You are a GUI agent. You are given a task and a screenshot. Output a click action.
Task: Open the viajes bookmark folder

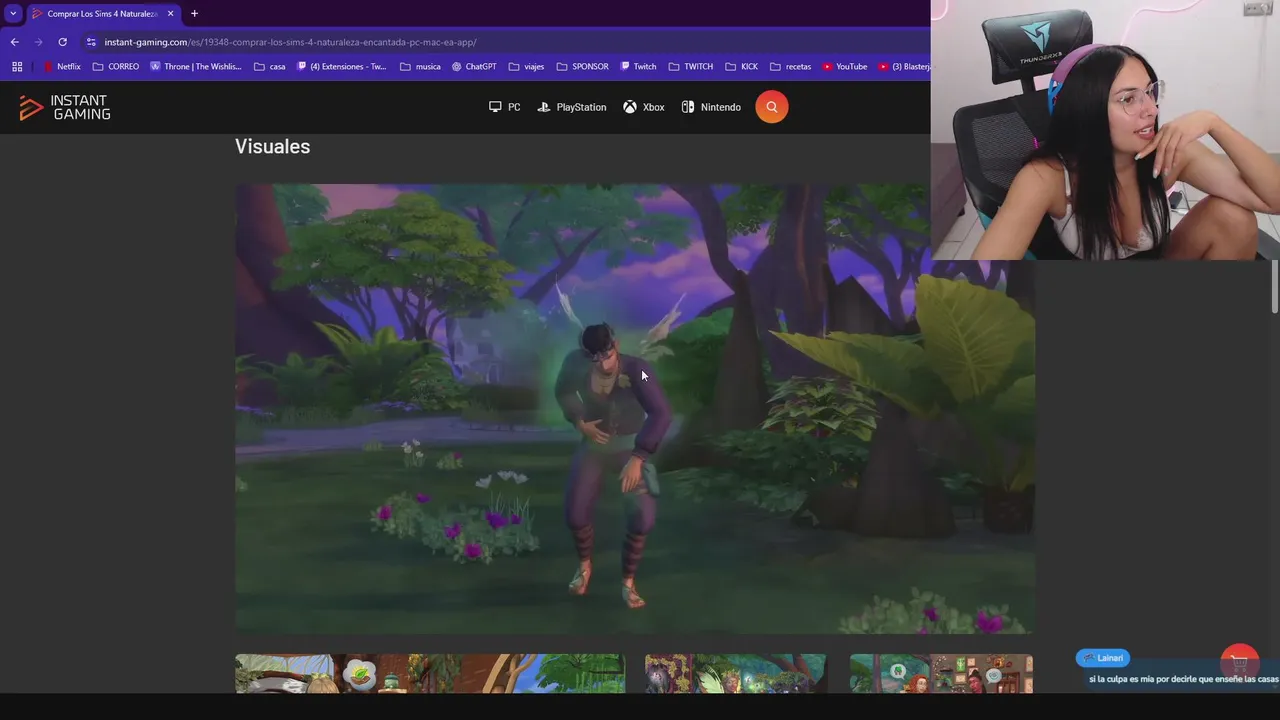pyautogui.click(x=526, y=67)
